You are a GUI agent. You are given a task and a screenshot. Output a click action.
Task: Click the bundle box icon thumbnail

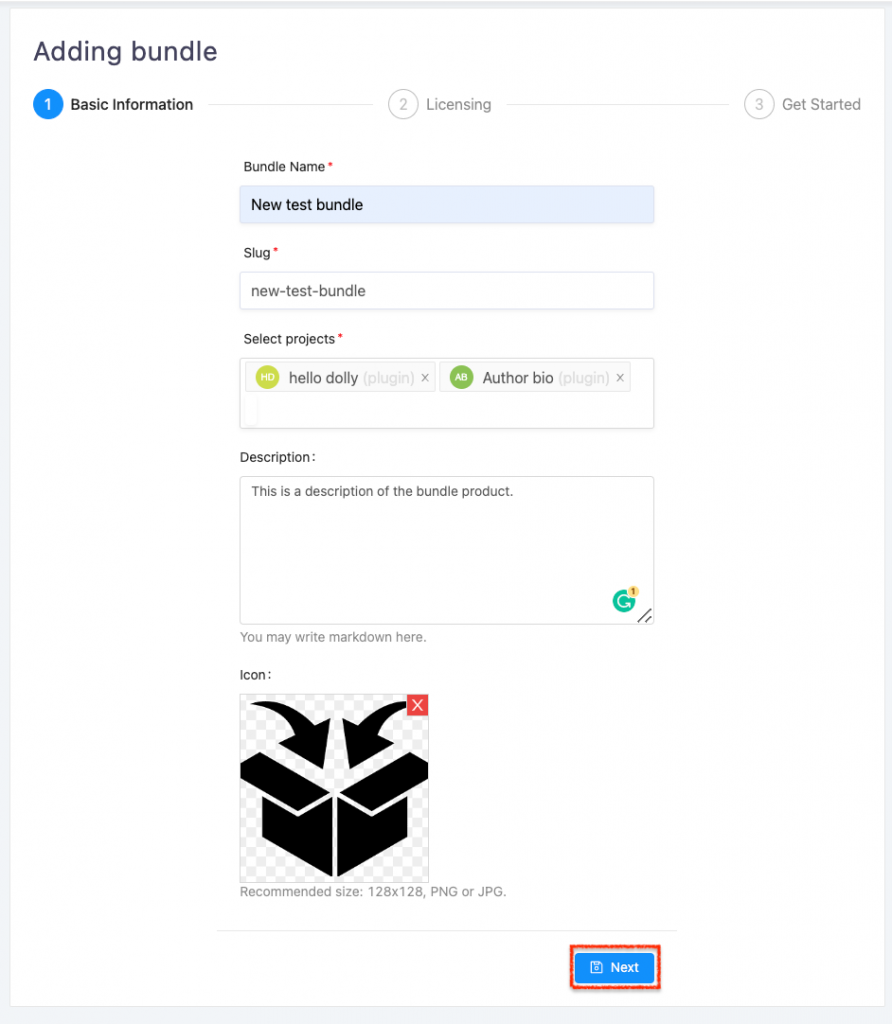pyautogui.click(x=334, y=788)
